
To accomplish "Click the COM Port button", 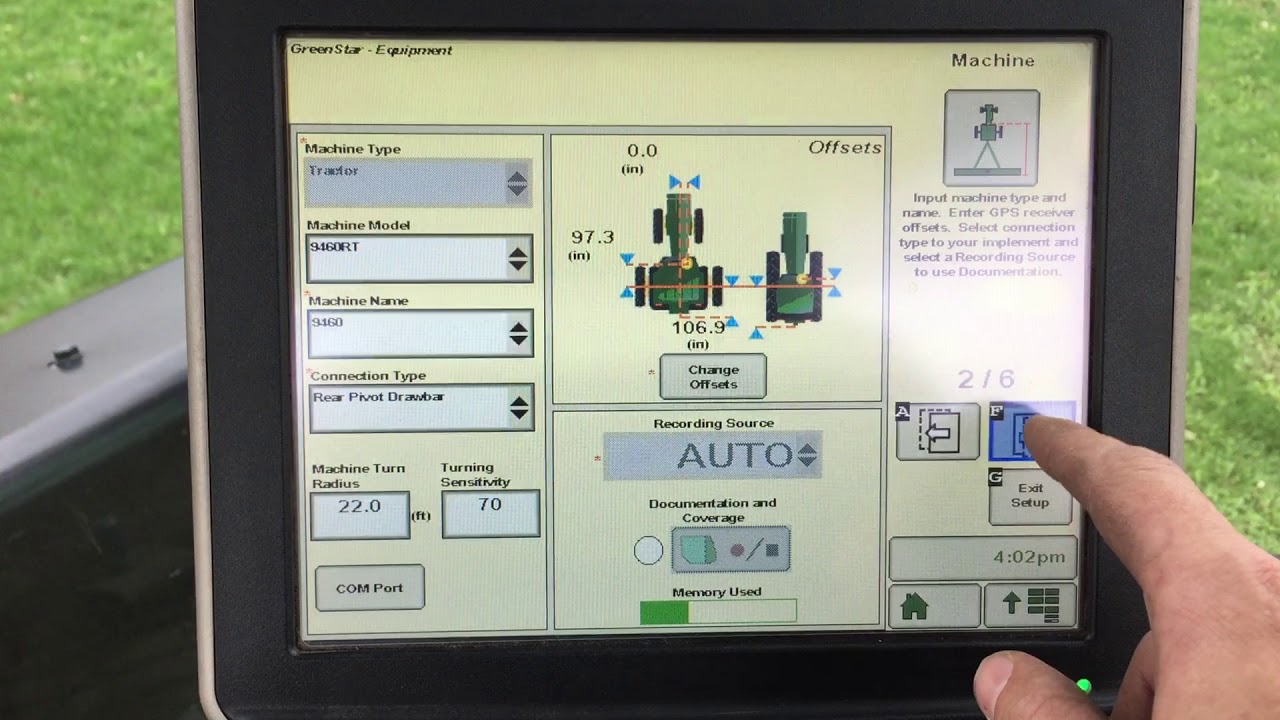I will point(370,588).
